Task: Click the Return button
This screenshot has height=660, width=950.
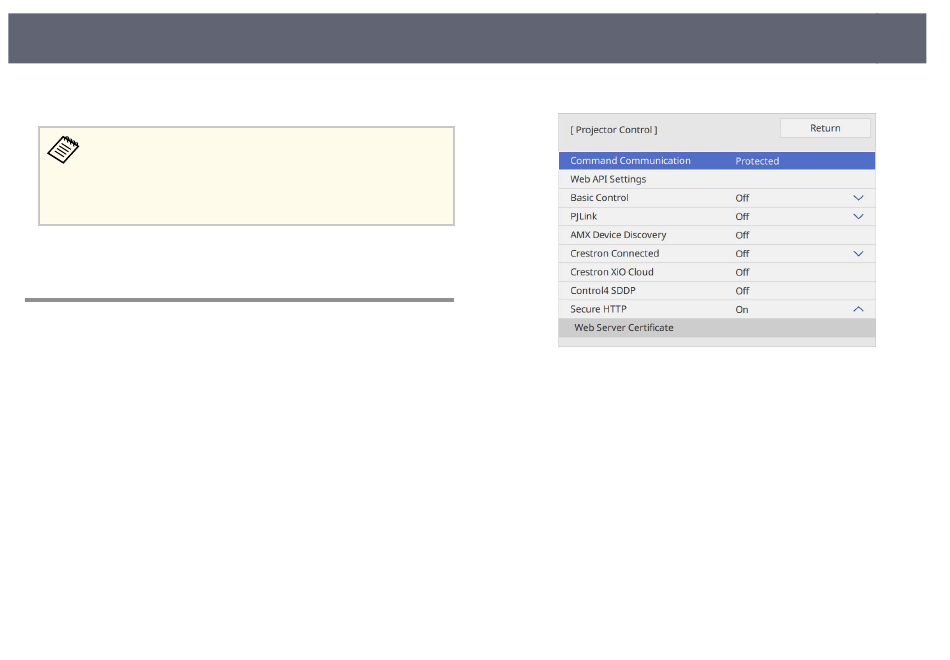Action: (x=825, y=128)
